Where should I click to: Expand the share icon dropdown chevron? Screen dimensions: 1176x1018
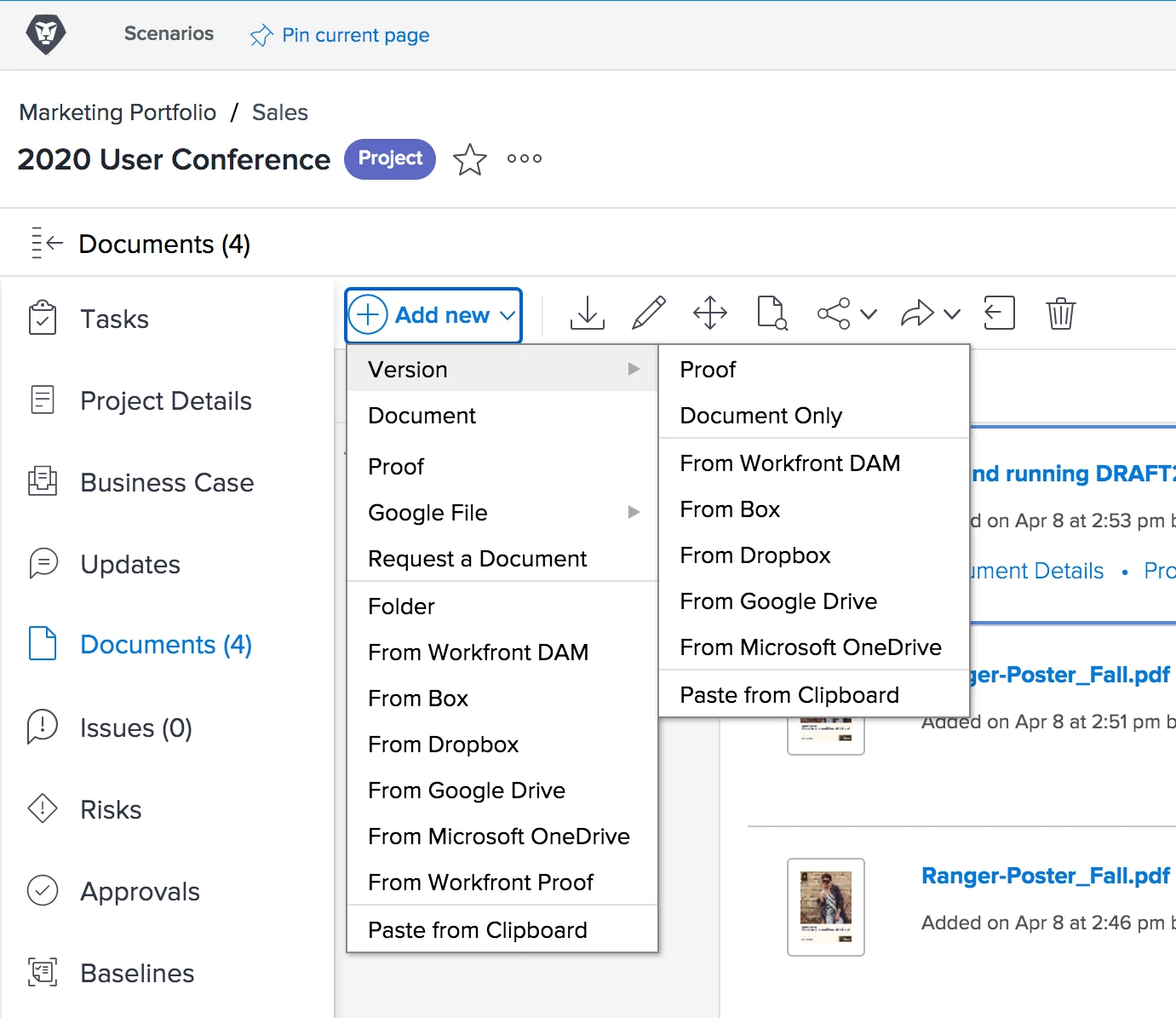[869, 314]
